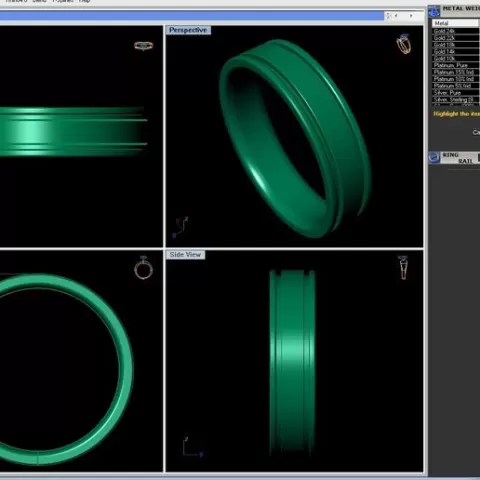Click the green ring band in Side View
The height and width of the screenshot is (480, 480).
(x=292, y=362)
